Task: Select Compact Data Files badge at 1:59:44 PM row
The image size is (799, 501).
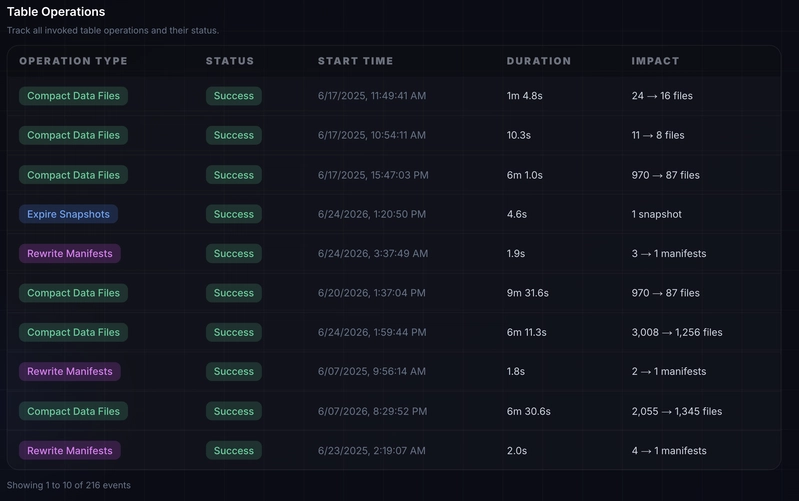Action: (x=73, y=332)
